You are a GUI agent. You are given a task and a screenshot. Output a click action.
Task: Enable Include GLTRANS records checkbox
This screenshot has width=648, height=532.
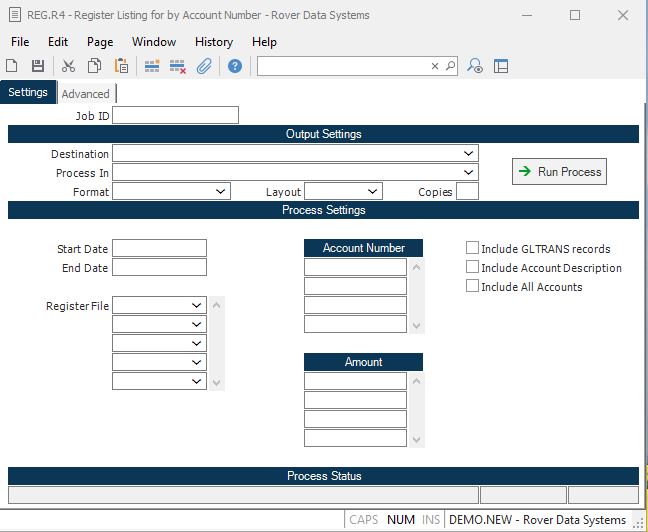[473, 248]
